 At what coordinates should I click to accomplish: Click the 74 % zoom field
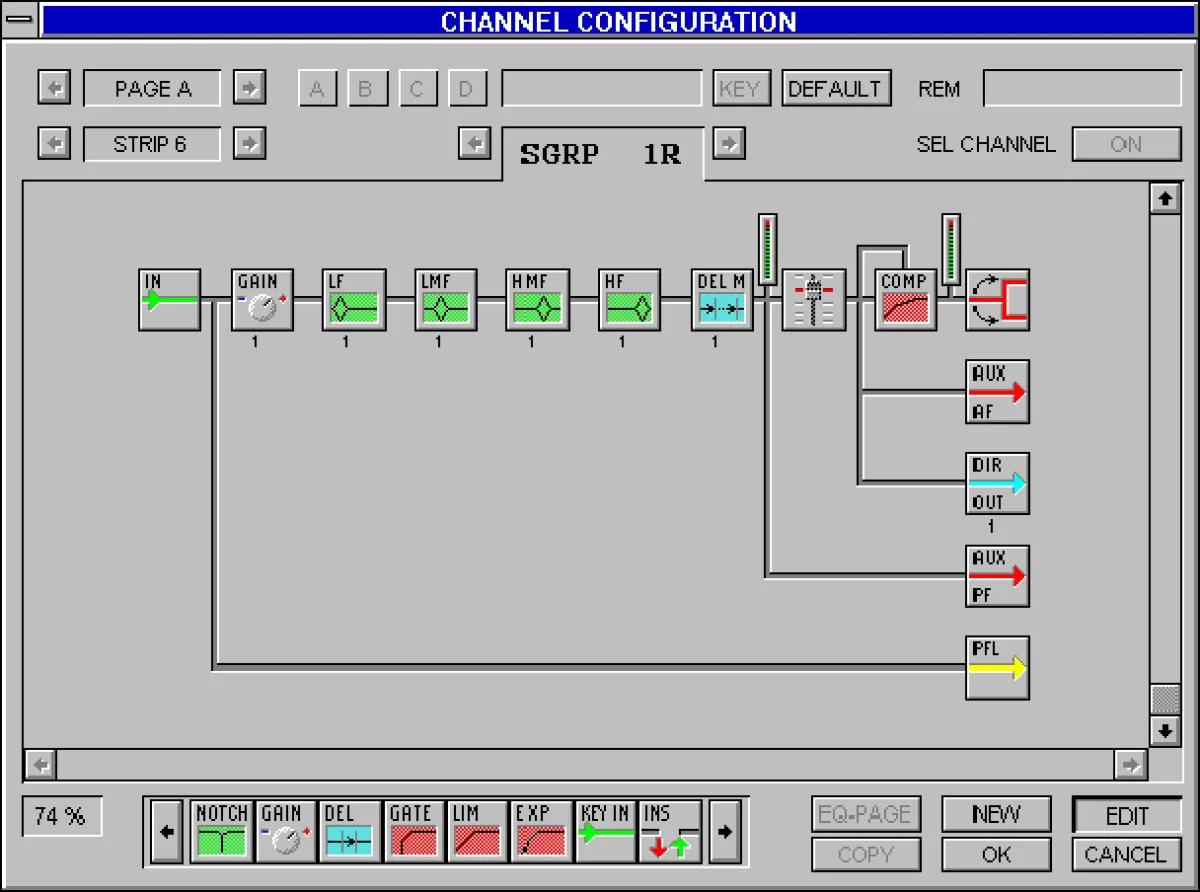(62, 816)
